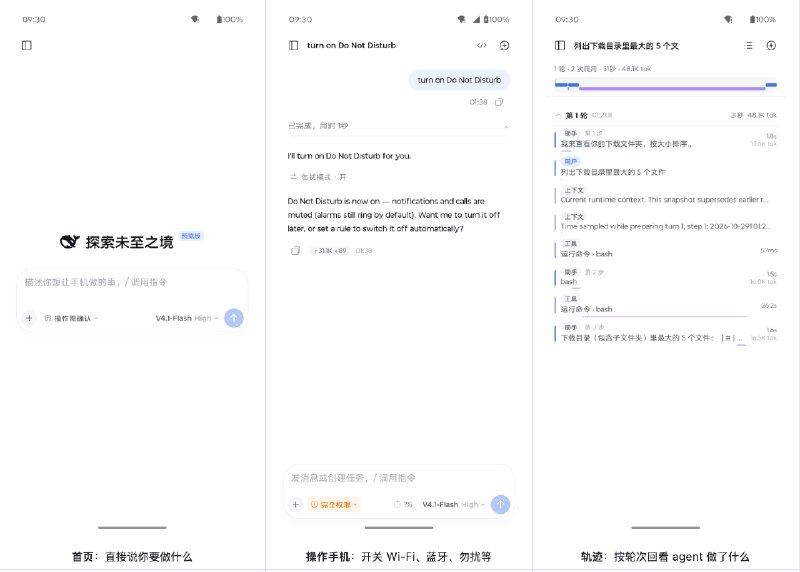Click the 用户 tag in the trace
Image resolution: width=800 pixels, height=572 pixels.
pyautogui.click(x=570, y=161)
